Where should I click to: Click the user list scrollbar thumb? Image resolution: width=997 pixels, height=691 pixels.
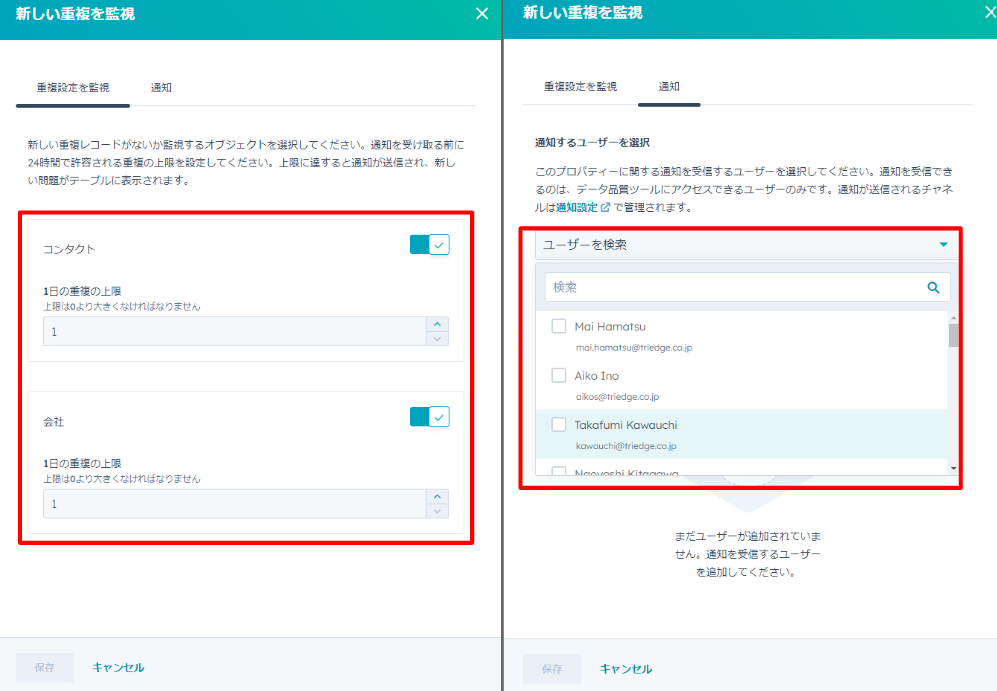[953, 336]
